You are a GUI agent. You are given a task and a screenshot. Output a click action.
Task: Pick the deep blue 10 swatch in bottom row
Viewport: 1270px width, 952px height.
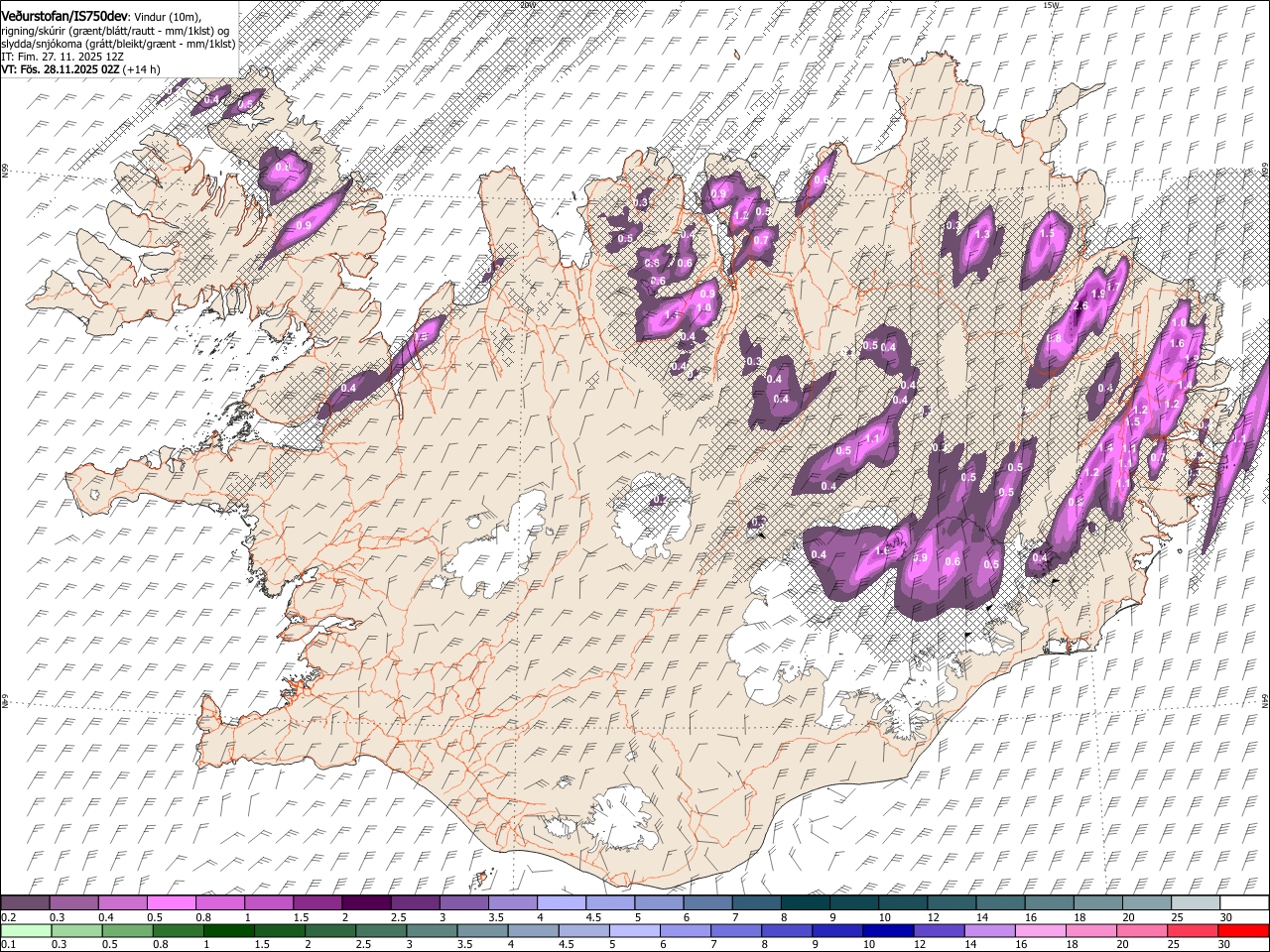[886, 930]
